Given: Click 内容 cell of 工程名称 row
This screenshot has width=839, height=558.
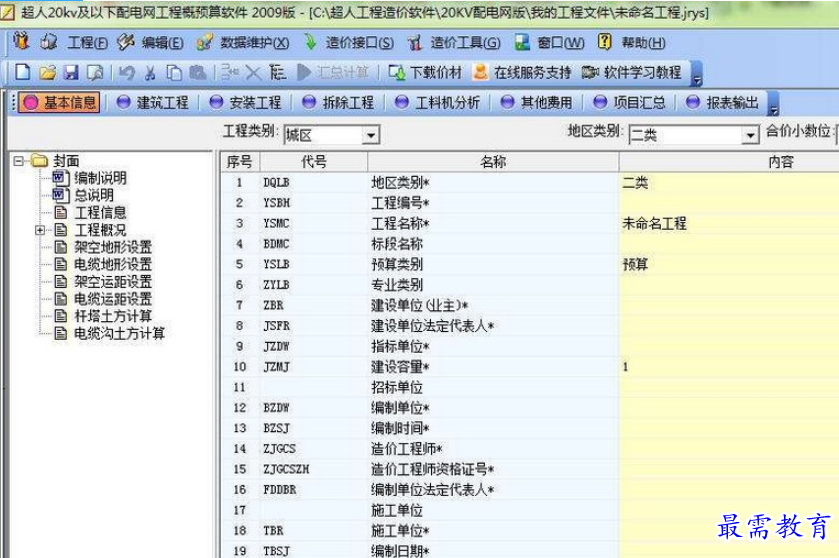Looking at the screenshot, I should tap(729, 224).
